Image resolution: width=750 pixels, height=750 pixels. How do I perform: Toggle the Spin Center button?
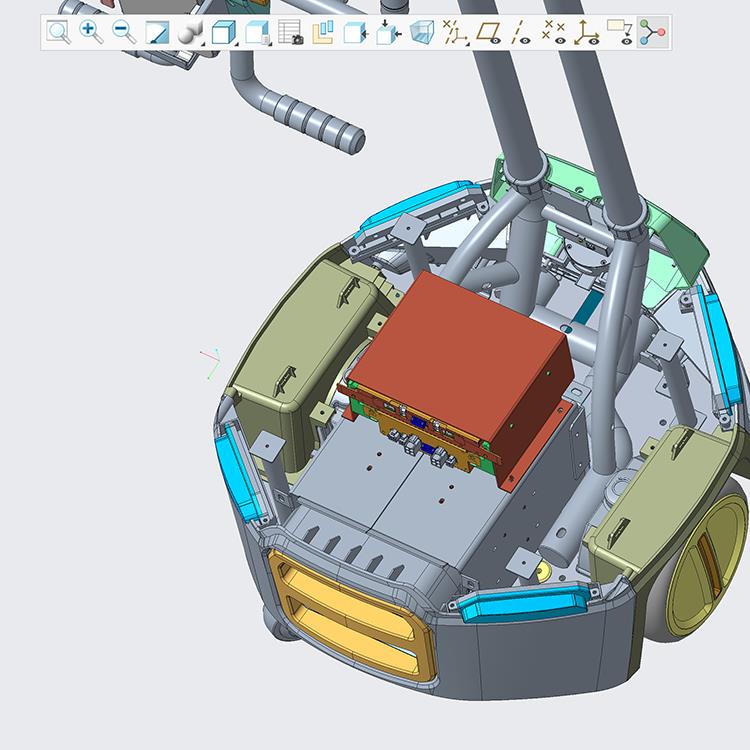click(x=653, y=33)
